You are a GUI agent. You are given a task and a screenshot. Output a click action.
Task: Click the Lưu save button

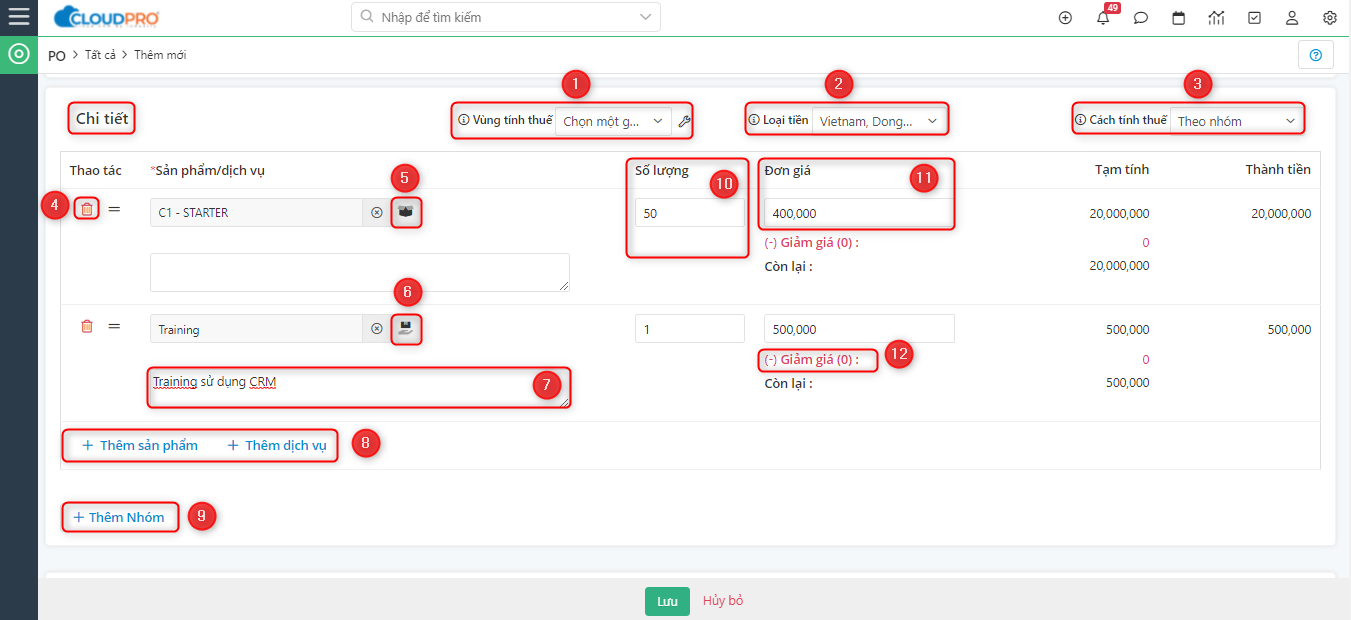(667, 601)
